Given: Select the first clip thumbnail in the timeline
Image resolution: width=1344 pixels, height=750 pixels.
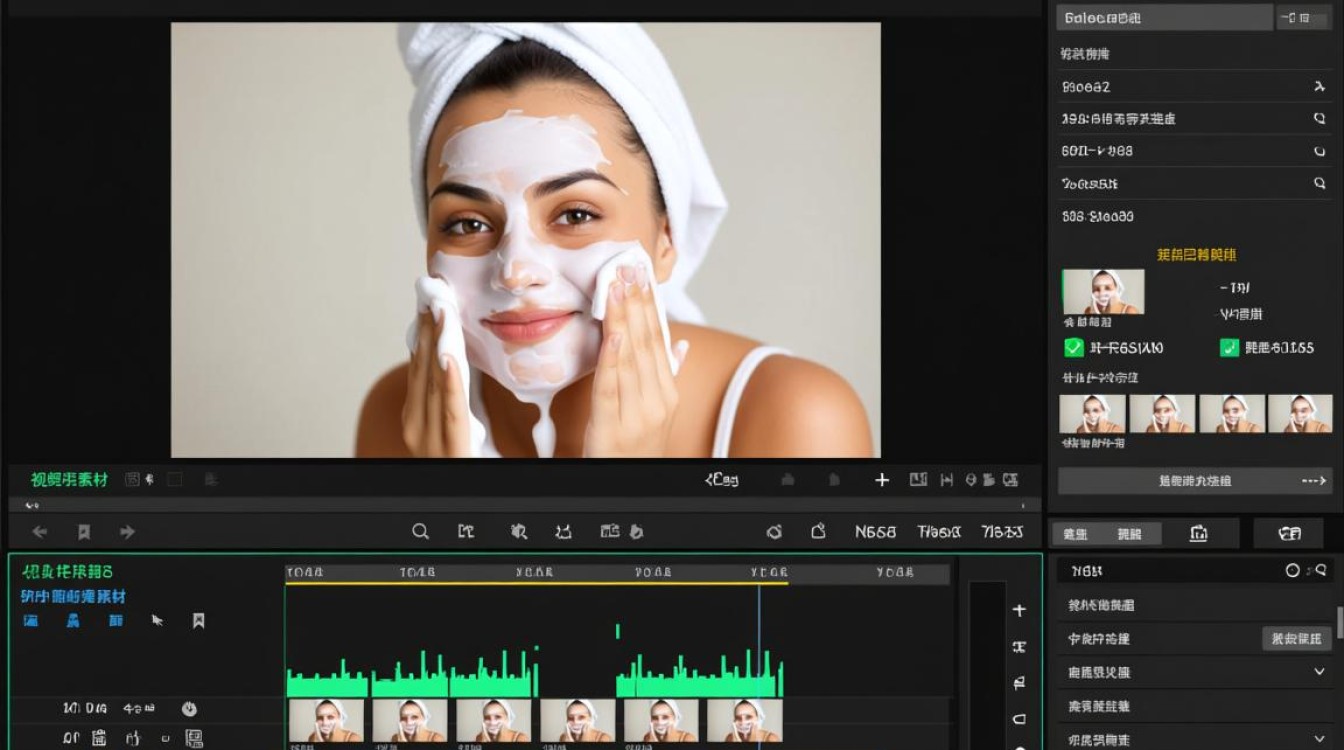Looking at the screenshot, I should coord(326,720).
